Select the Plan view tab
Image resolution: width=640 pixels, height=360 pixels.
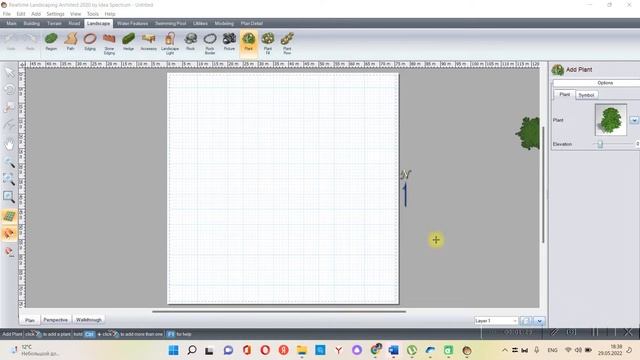coord(30,320)
